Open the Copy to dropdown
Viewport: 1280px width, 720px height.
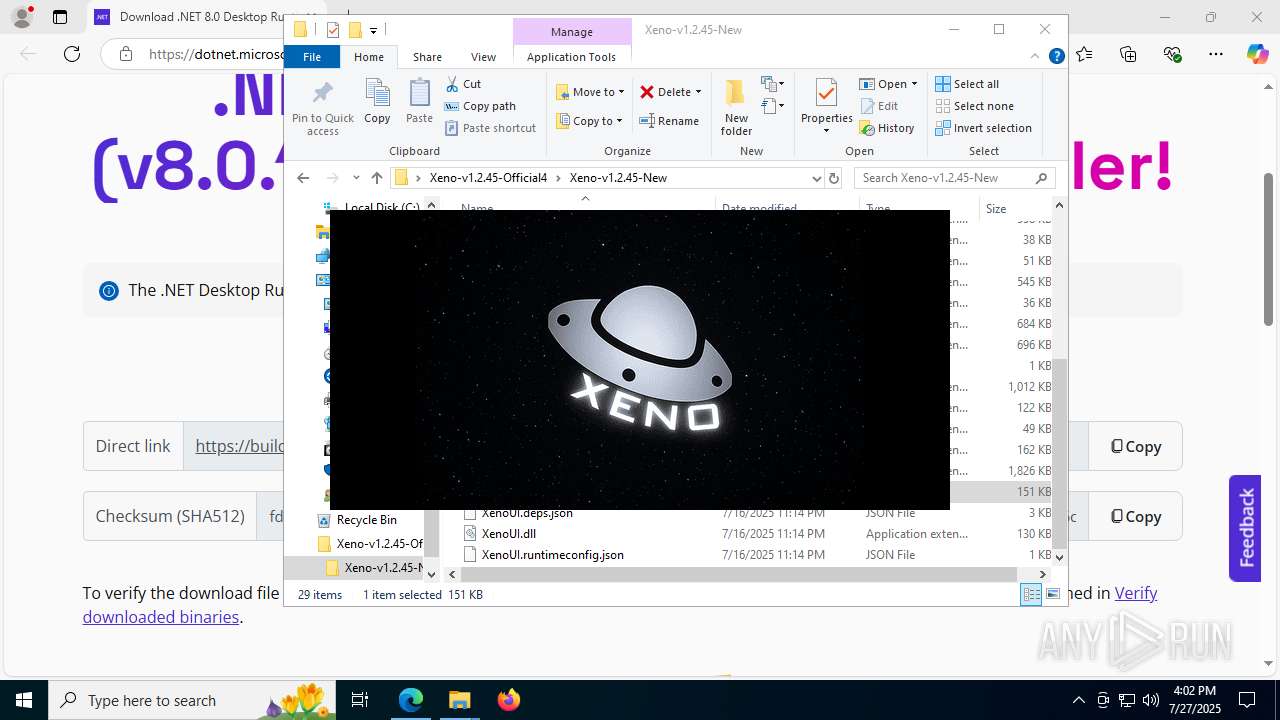click(589, 121)
